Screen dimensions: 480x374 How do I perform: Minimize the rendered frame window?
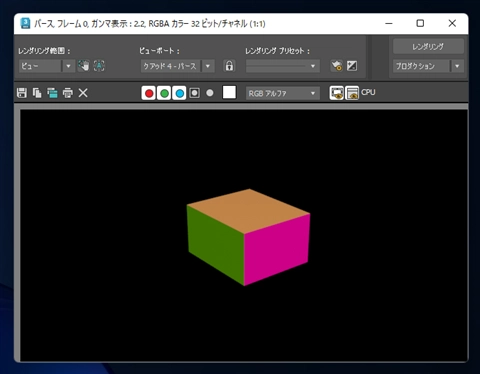pos(389,23)
